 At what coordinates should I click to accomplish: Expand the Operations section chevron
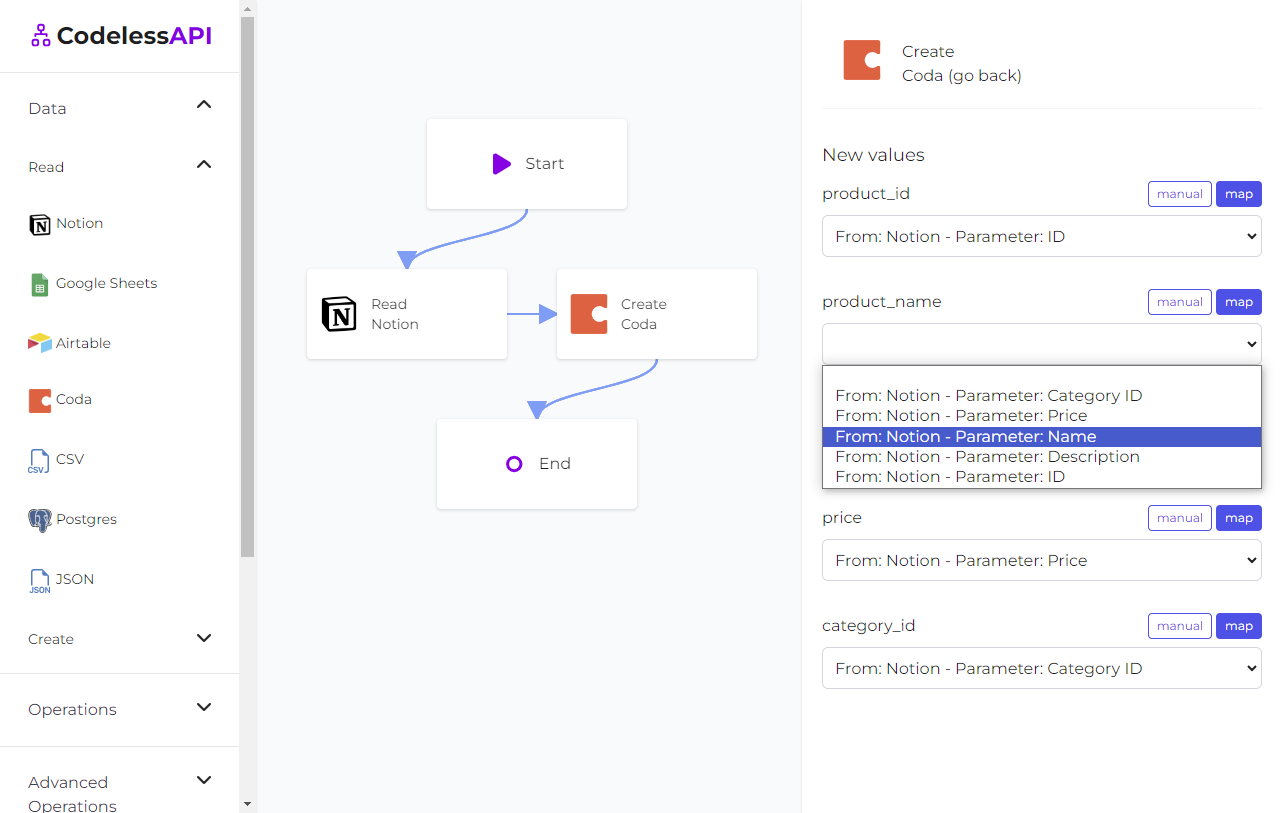204,707
